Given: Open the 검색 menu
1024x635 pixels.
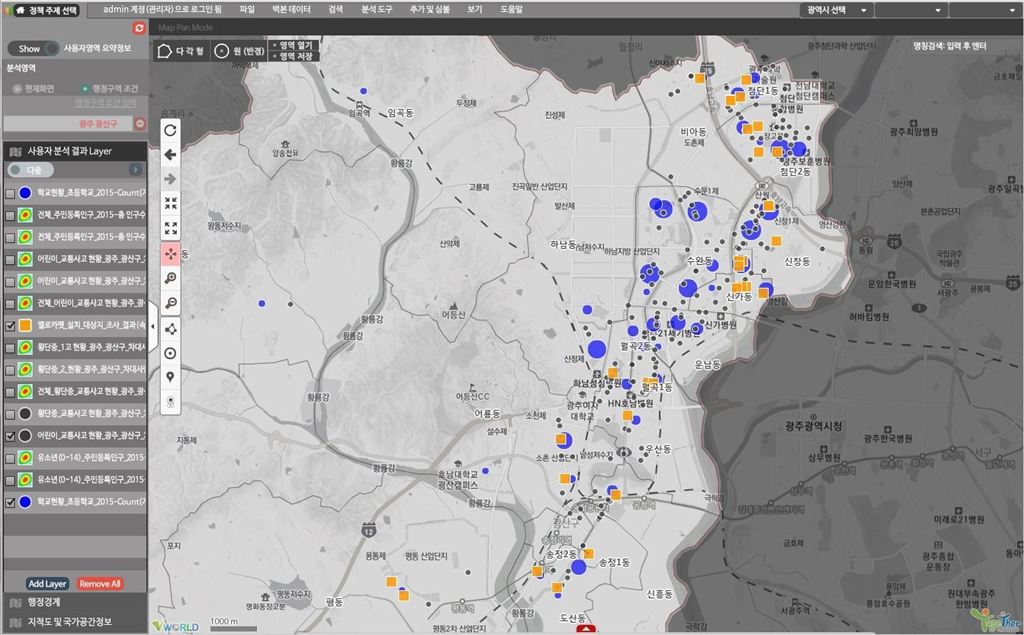Looking at the screenshot, I should pos(335,9).
